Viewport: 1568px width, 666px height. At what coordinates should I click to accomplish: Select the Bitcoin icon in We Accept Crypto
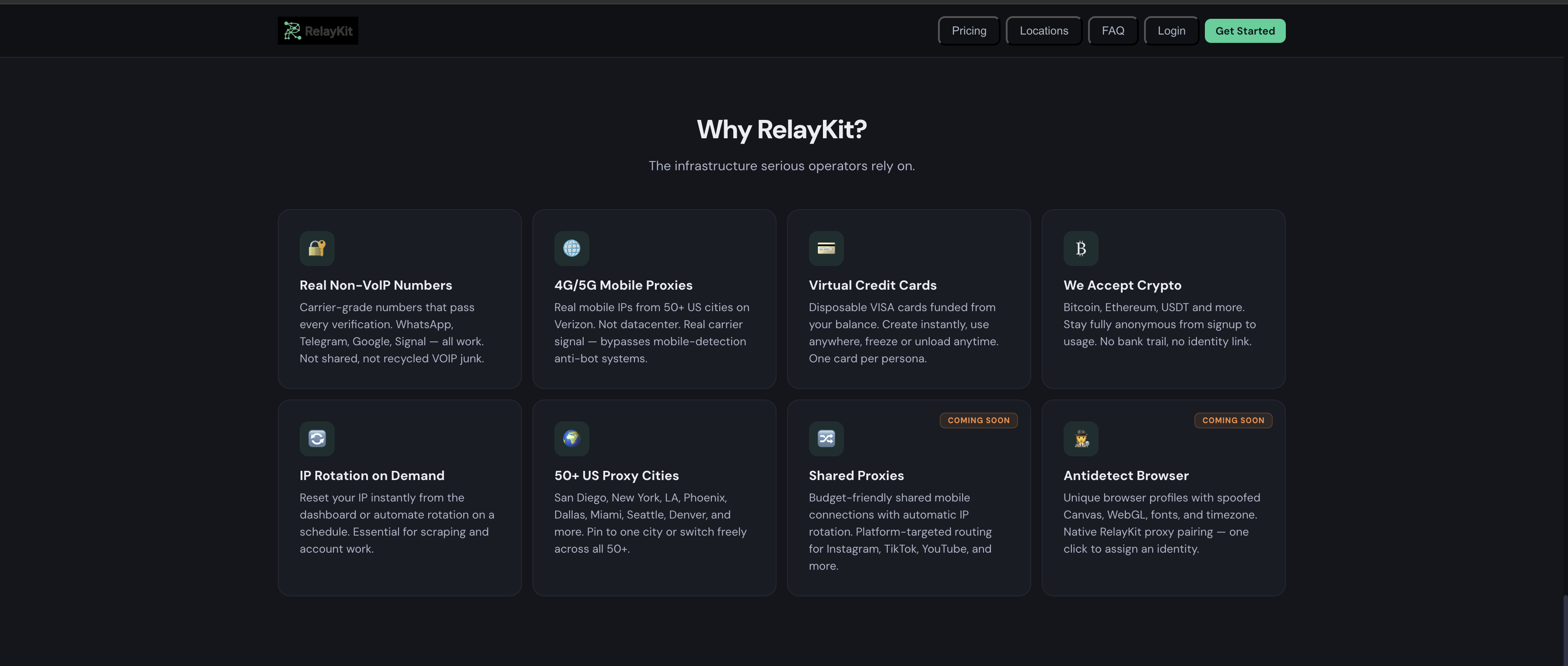(1081, 249)
